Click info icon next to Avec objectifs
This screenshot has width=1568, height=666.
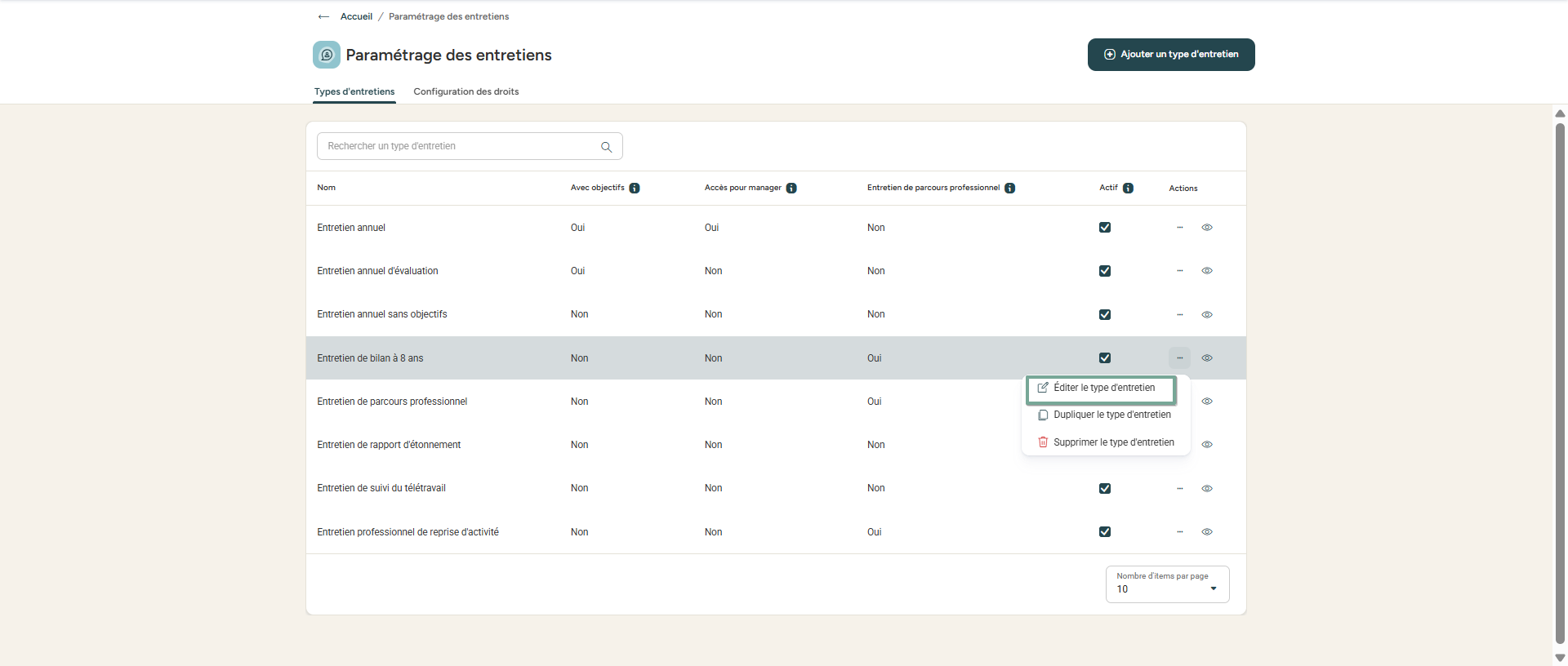click(x=635, y=189)
